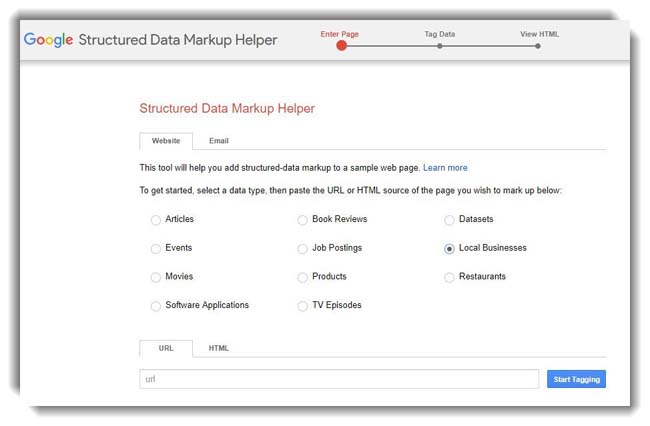Open the HTML input tab
The height and width of the screenshot is (426, 650).
(x=218, y=348)
